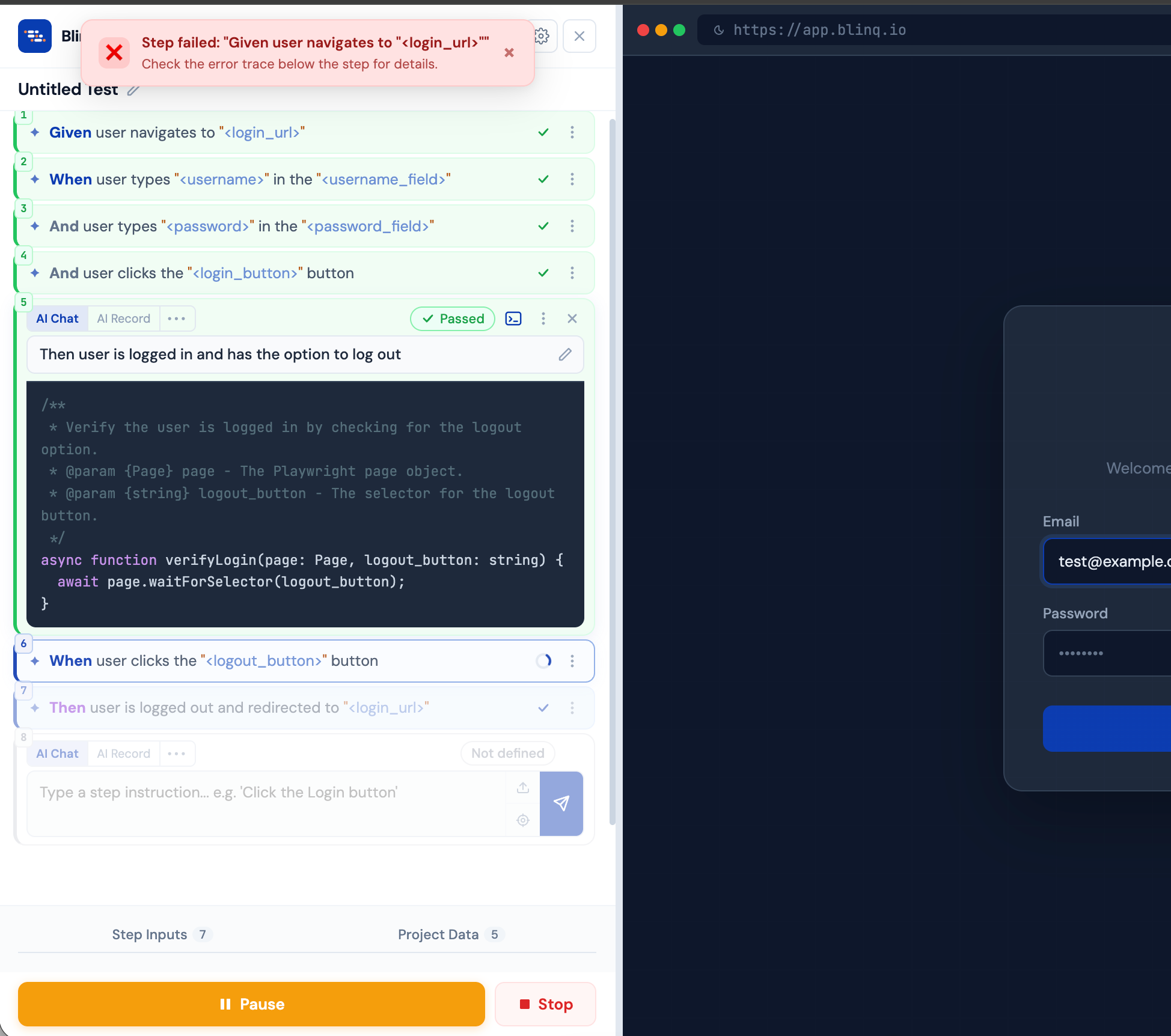Open the settings gear icon
Screen dimensions: 1171x1036
click(x=542, y=36)
